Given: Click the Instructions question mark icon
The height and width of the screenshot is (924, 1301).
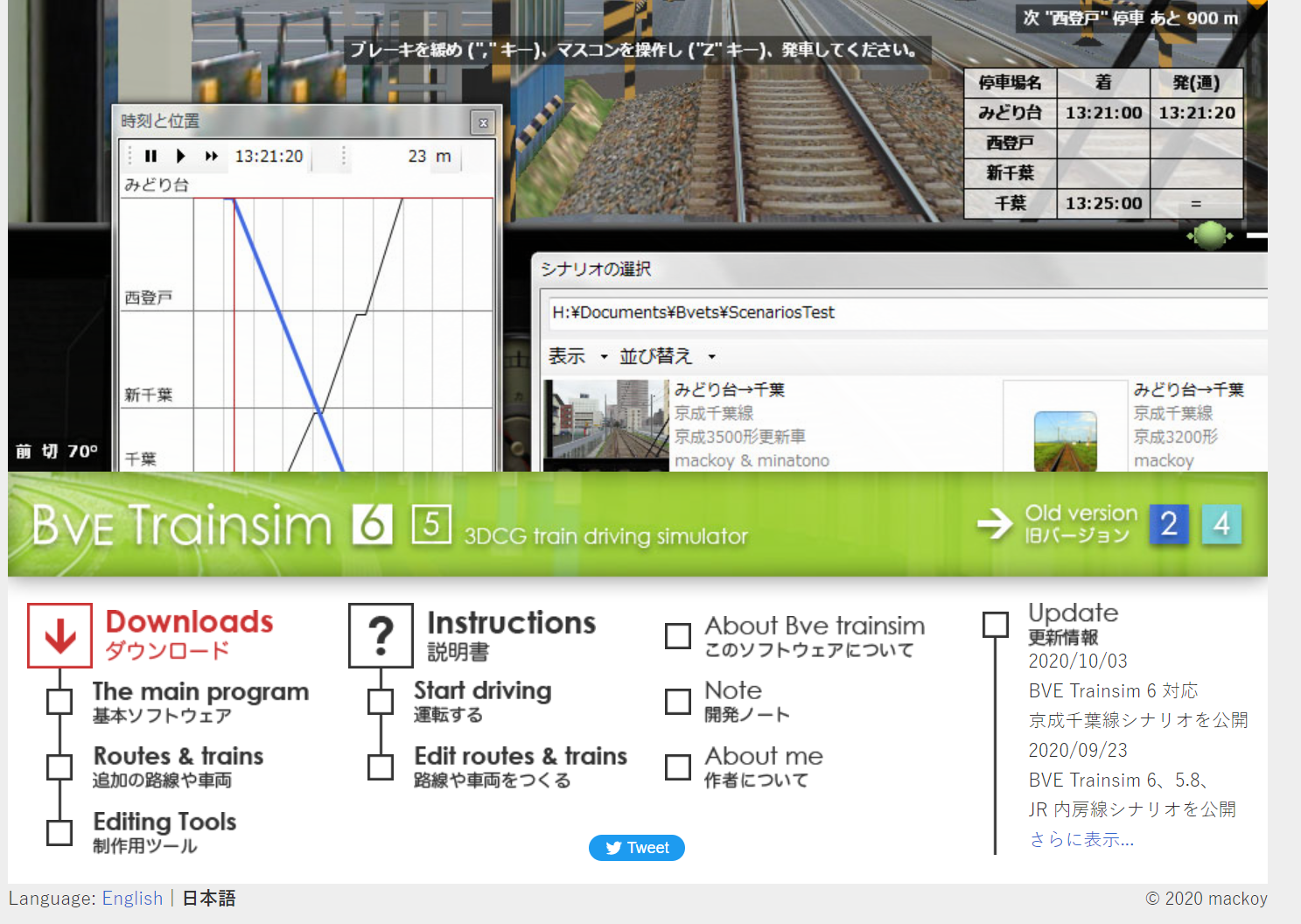Looking at the screenshot, I should coord(380,634).
